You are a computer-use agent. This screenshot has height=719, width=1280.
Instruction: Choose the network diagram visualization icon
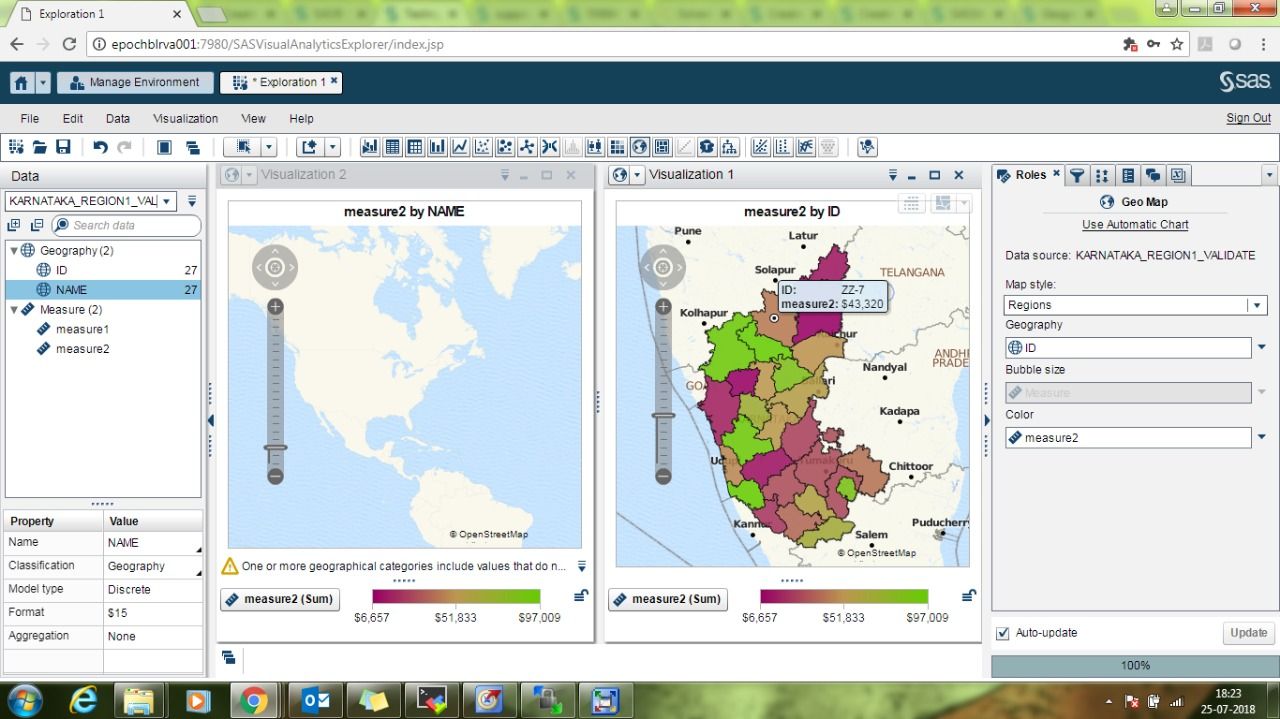click(x=525, y=147)
